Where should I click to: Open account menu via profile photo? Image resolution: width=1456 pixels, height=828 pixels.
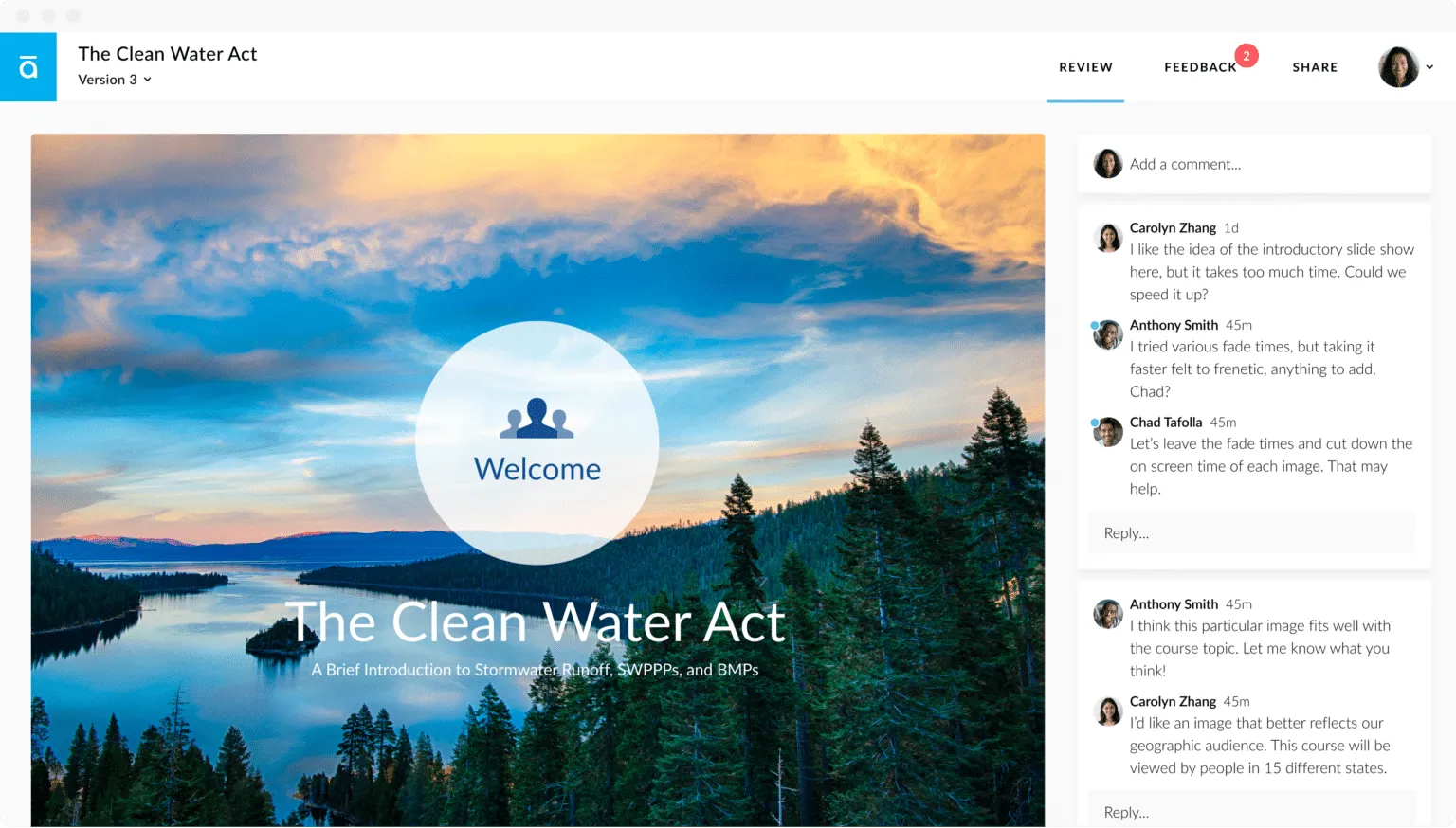pyautogui.click(x=1398, y=67)
